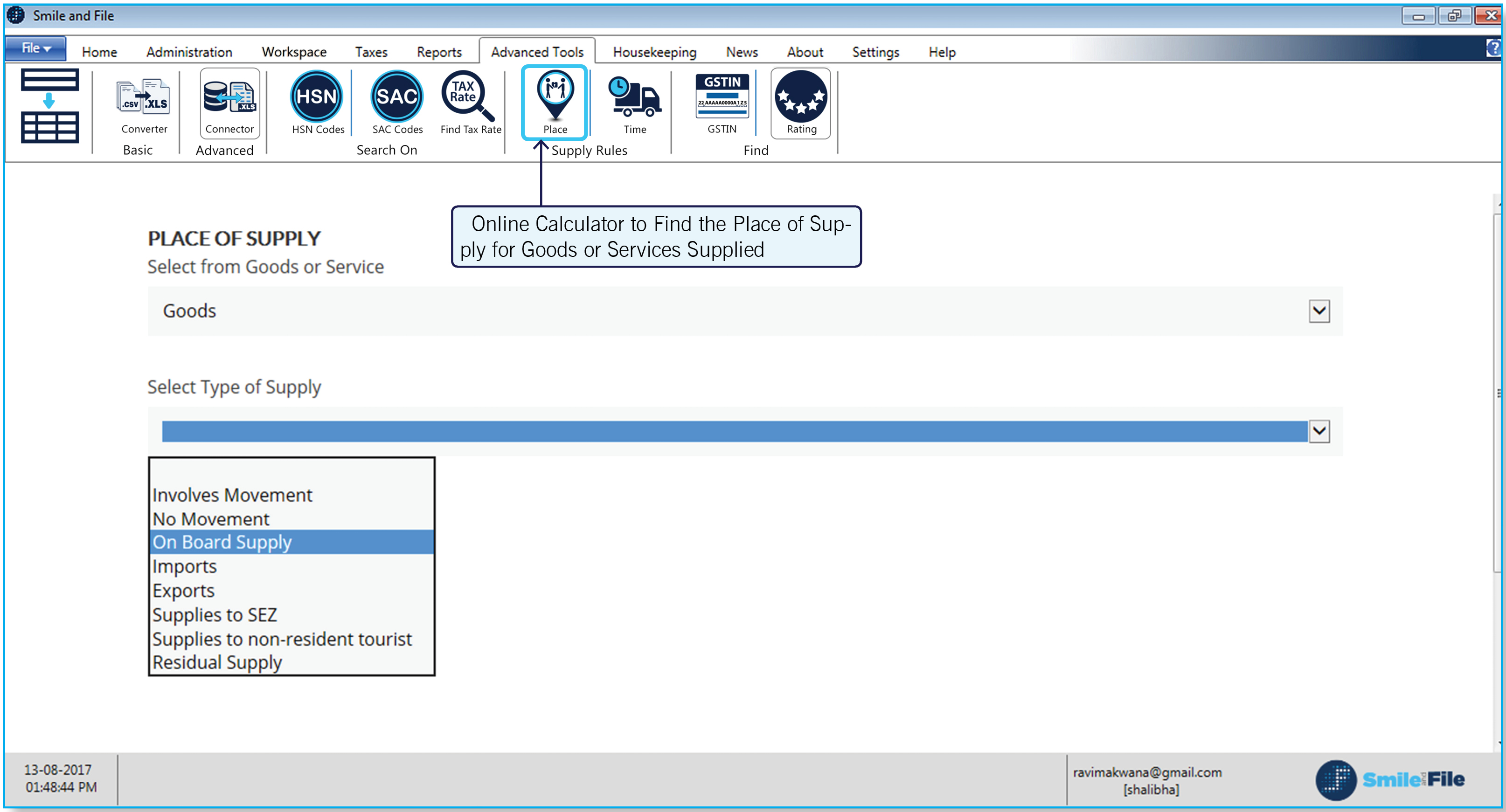The image size is (1506, 812).
Task: Collapse the Type of Supply dropdown arrow
Action: click(x=1319, y=431)
